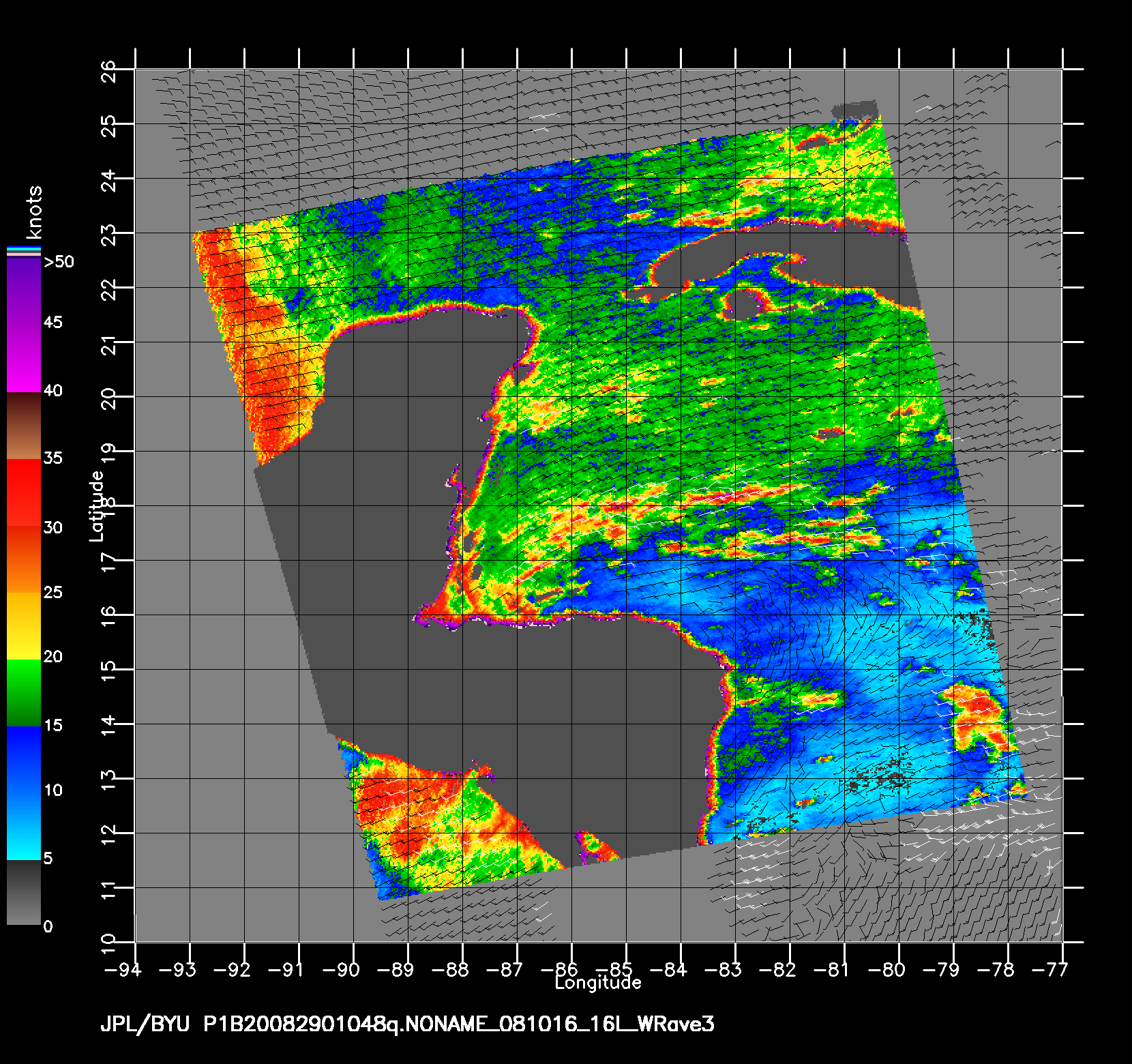This screenshot has height=1064, width=1132.
Task: Click the blue 5–15 knots color band
Action: point(23,793)
